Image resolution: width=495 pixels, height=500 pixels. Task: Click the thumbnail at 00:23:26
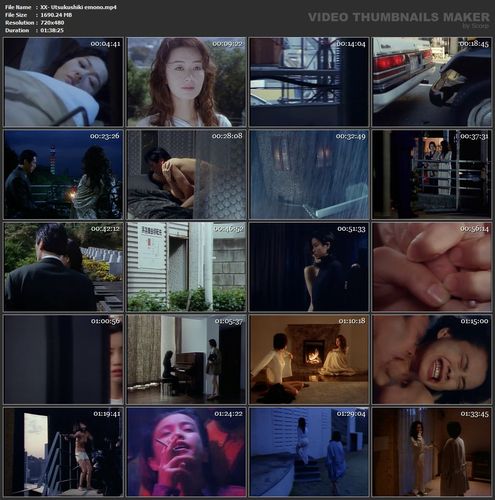pyautogui.click(x=63, y=174)
